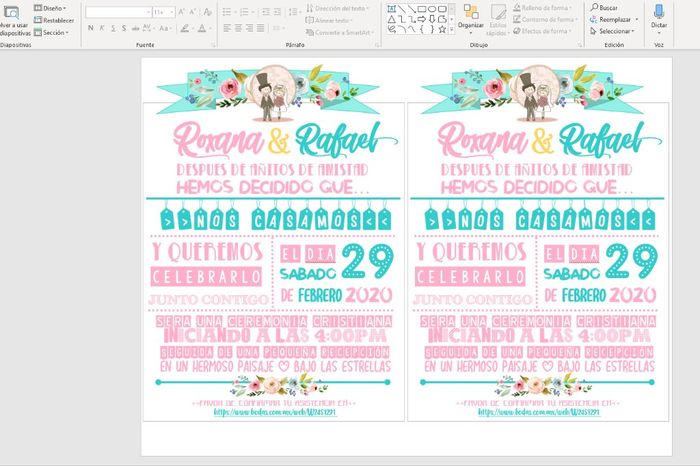Click the Dictar microphone icon
Screen dimensions: 700x466
[x=658, y=11]
